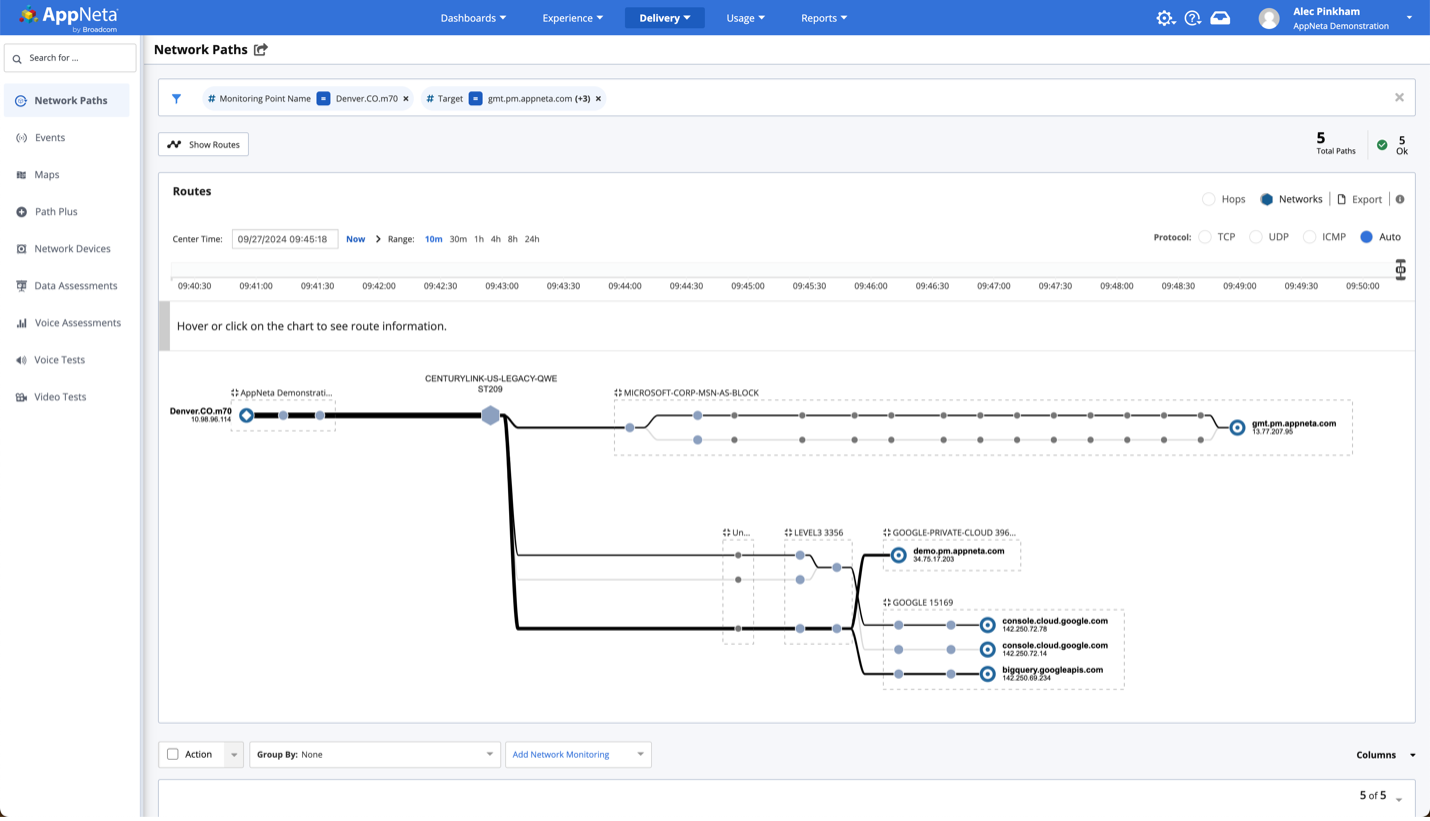The height and width of the screenshot is (821, 1430).
Task: Open the notifications inbox icon
Action: pos(1220,18)
